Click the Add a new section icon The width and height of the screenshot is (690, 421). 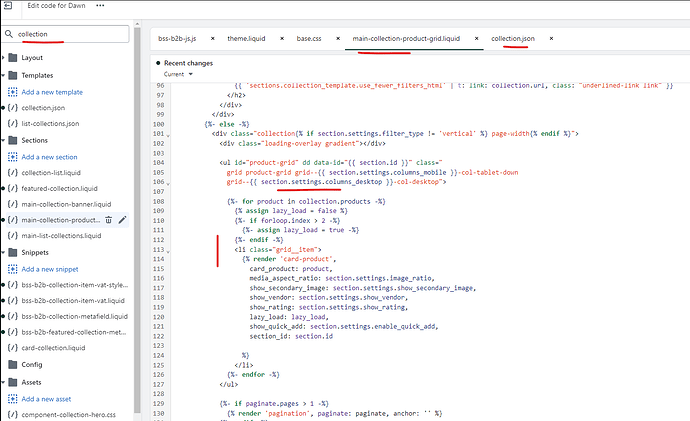point(13,156)
